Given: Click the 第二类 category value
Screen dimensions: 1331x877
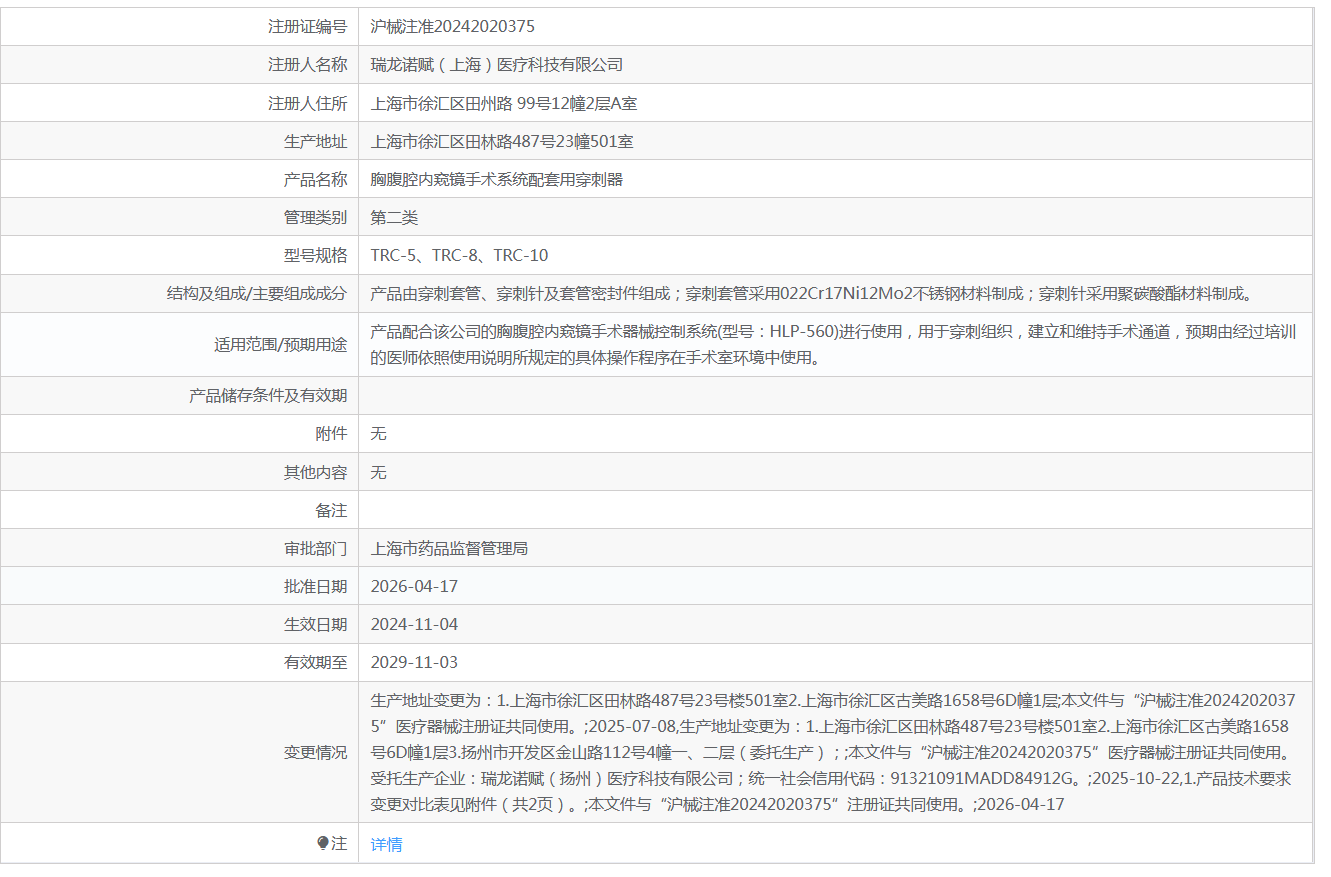Looking at the screenshot, I should tap(394, 217).
